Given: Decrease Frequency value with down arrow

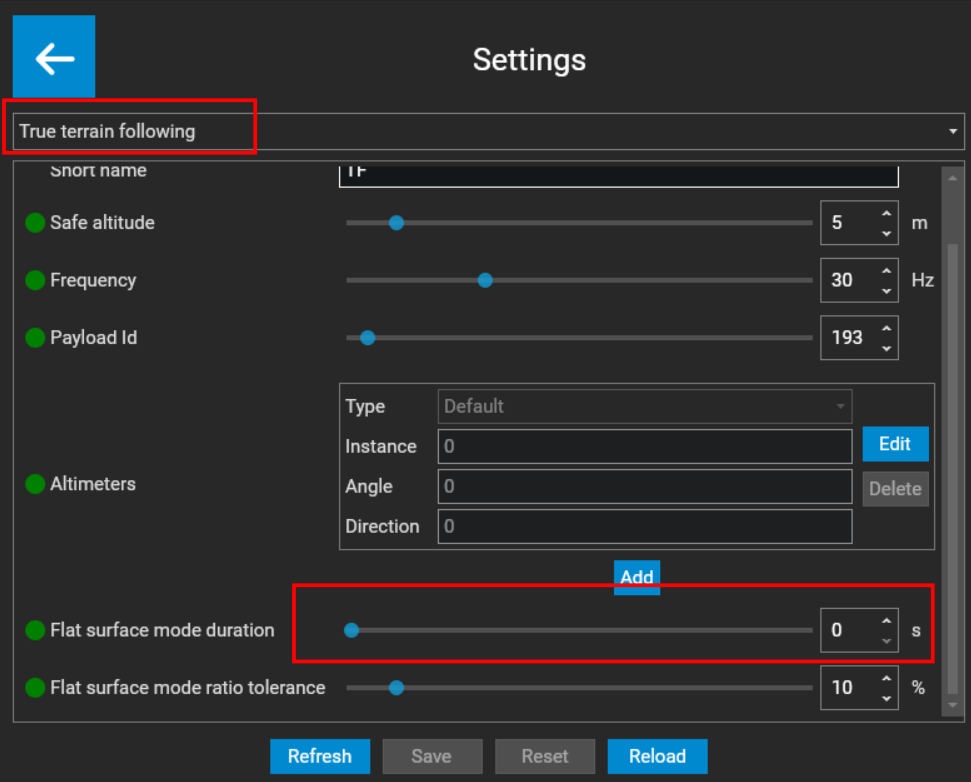Looking at the screenshot, I should 887,291.
